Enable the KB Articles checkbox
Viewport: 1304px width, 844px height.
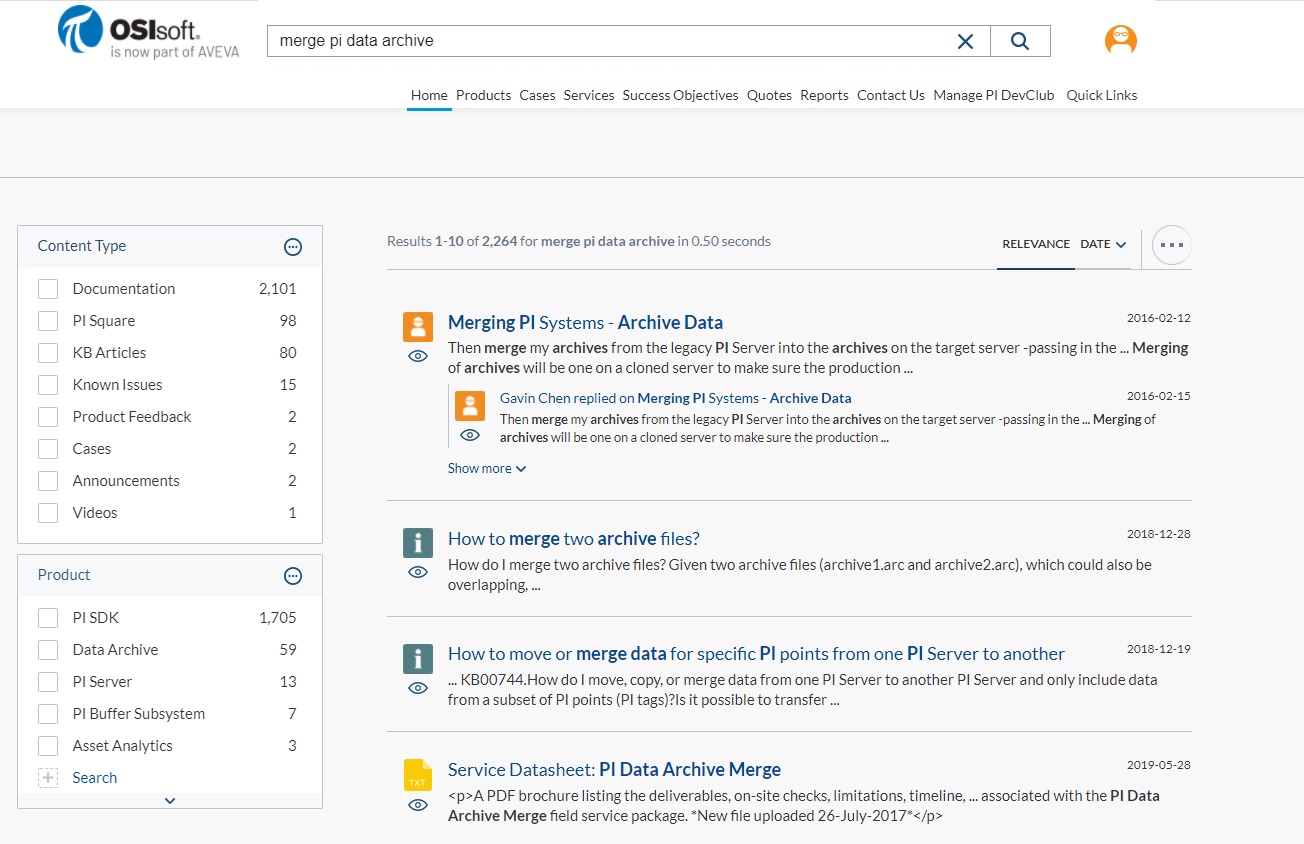(x=48, y=353)
